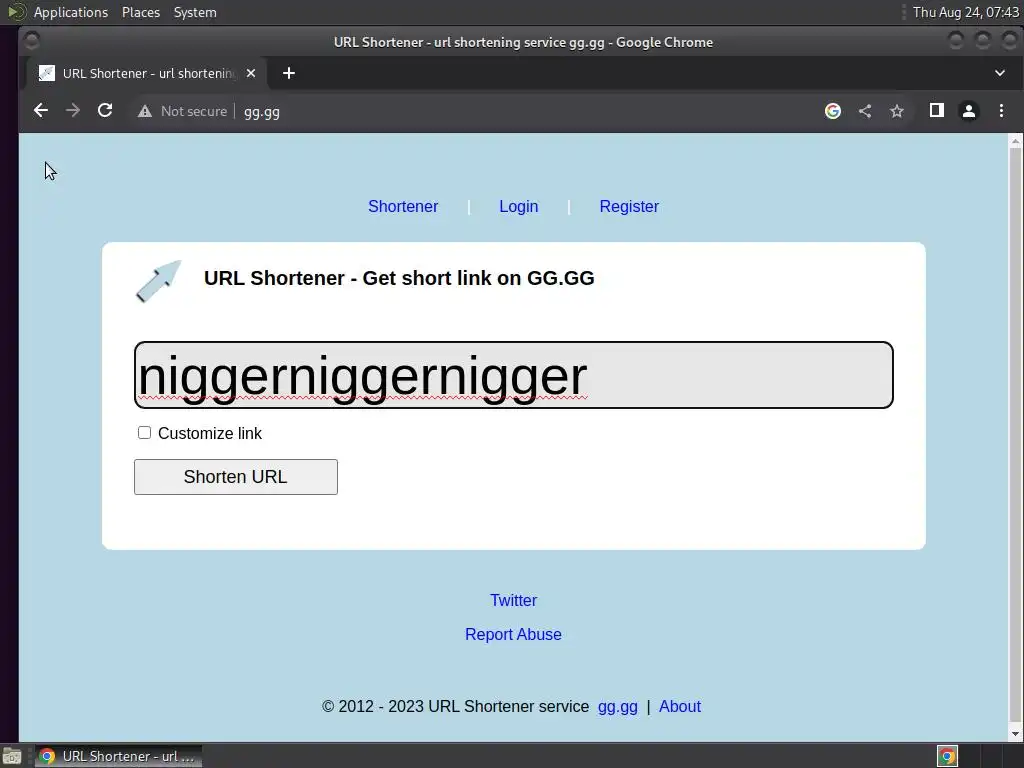Select the URL Shortener browser tab
This screenshot has height=768, width=1024.
coord(146,73)
